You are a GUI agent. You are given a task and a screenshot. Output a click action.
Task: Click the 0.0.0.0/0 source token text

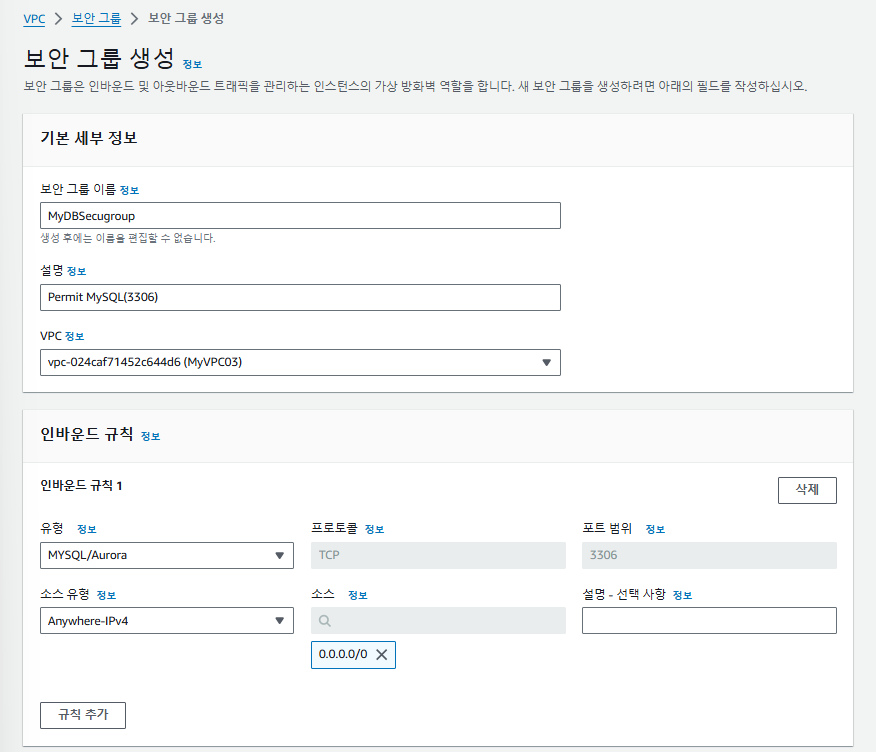pos(343,654)
